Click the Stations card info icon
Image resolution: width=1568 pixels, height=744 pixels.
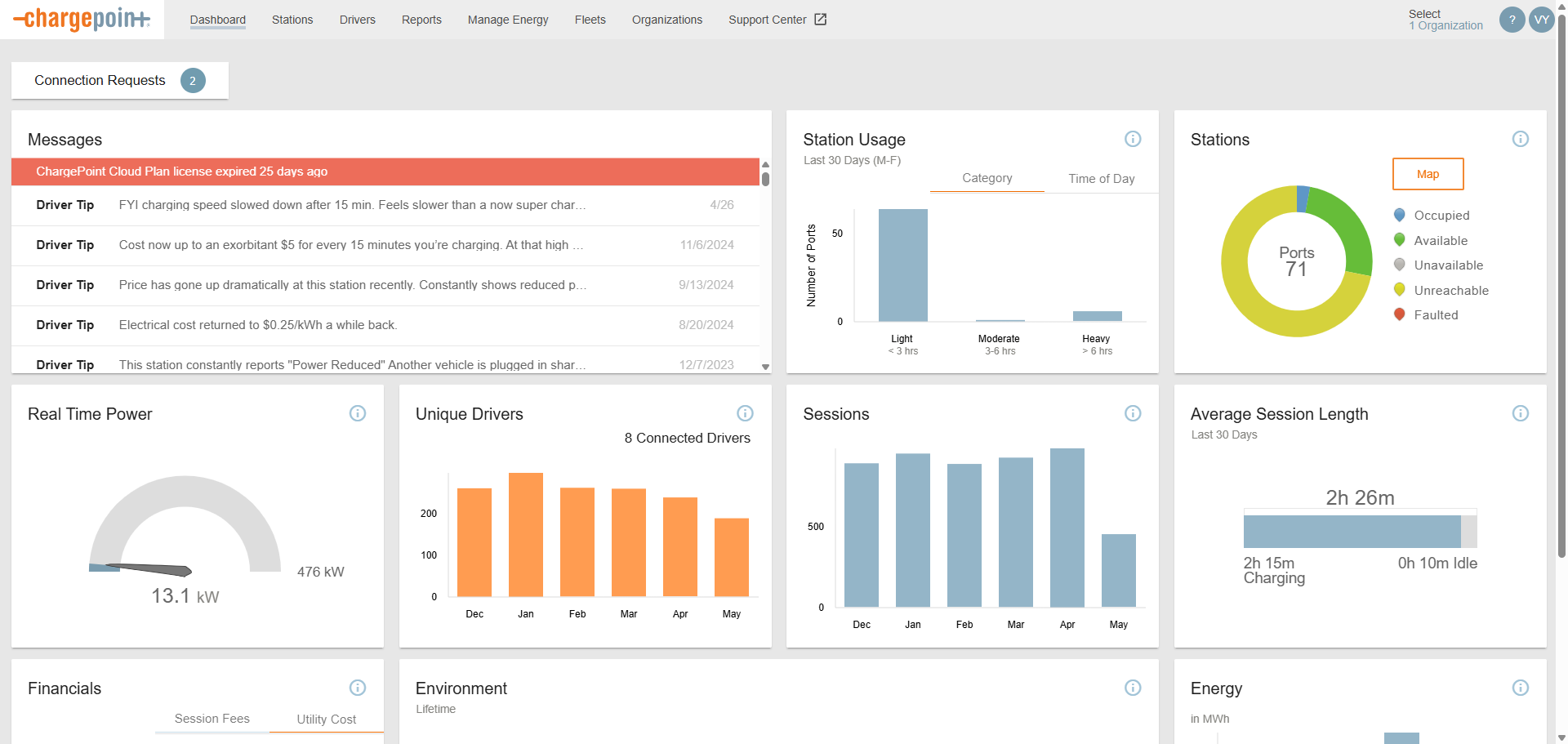click(x=1520, y=139)
